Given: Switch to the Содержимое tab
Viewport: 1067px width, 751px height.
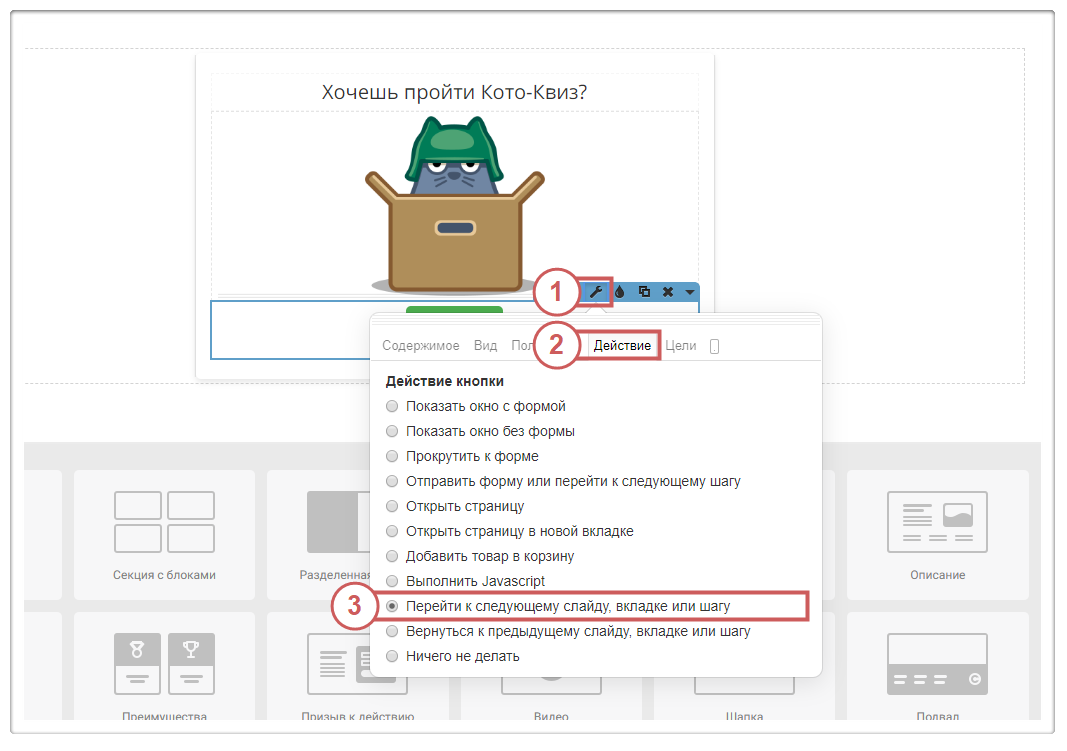Looking at the screenshot, I should pyautogui.click(x=420, y=346).
